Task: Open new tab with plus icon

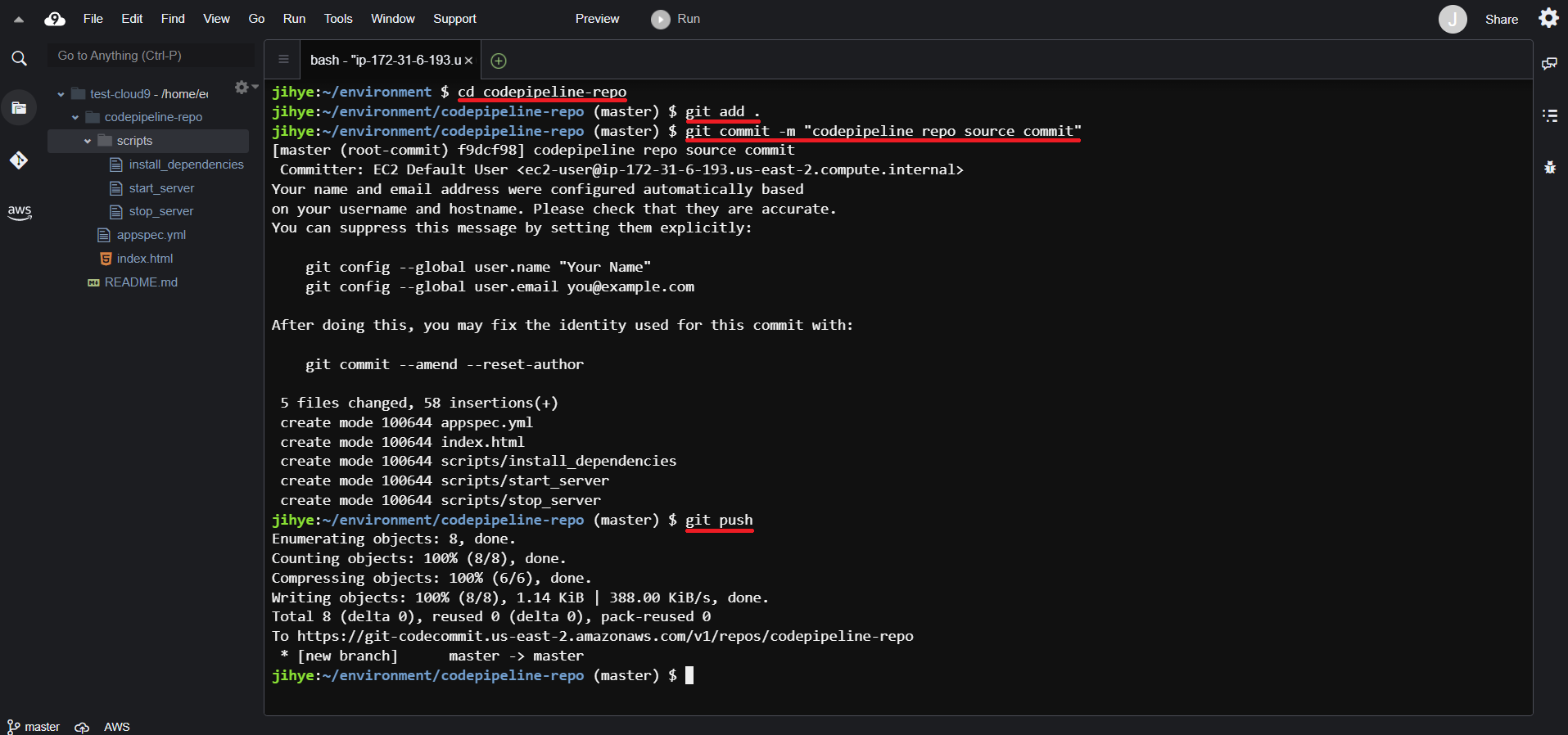Action: point(498,61)
